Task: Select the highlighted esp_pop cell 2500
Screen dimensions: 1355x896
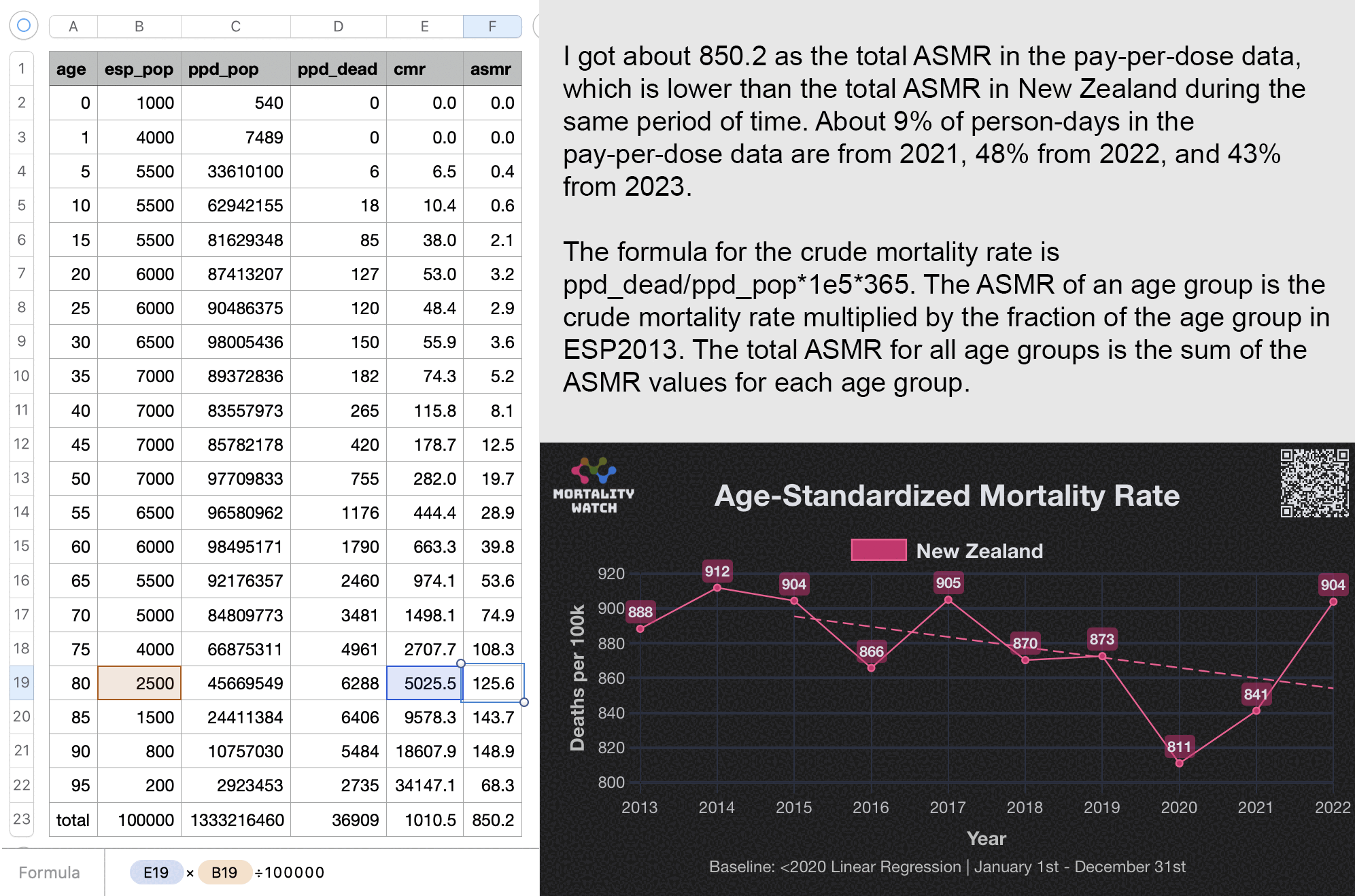Action: [x=139, y=683]
